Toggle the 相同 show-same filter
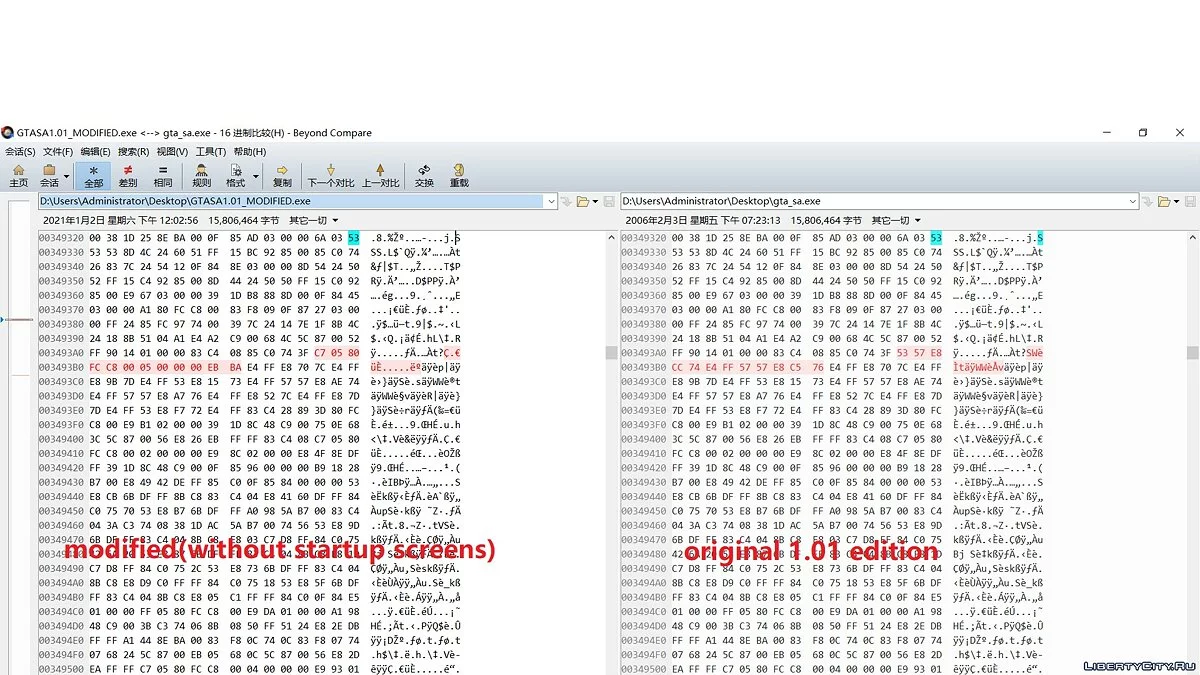Image resolution: width=1200 pixels, height=675 pixels. coord(163,175)
